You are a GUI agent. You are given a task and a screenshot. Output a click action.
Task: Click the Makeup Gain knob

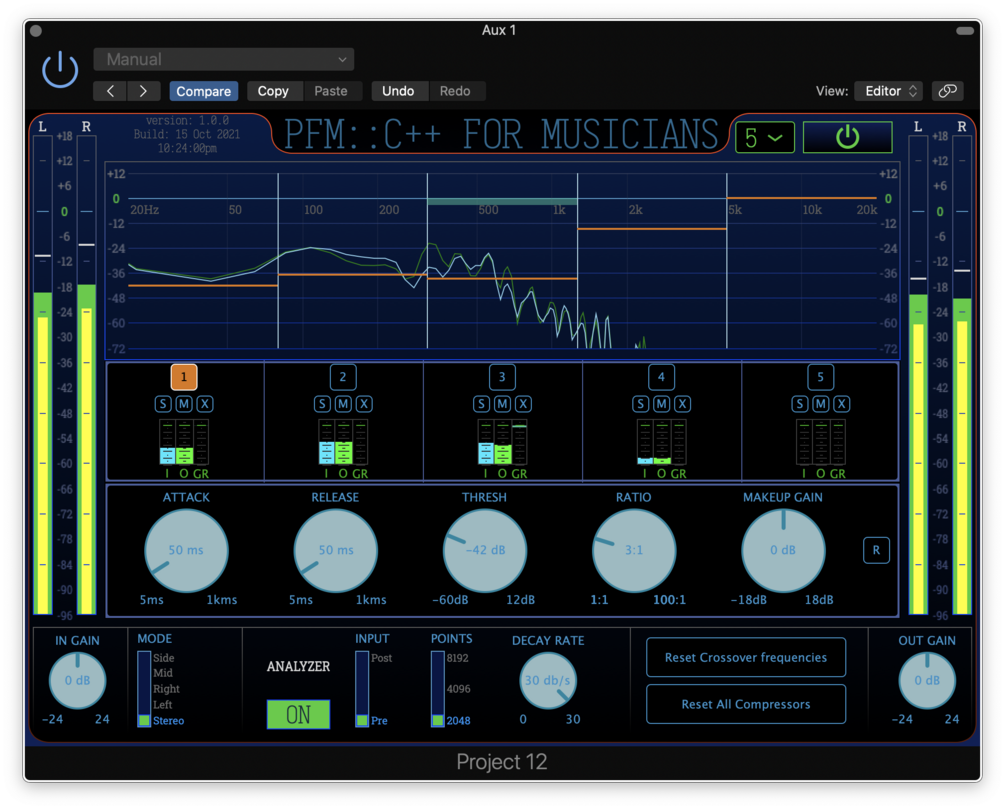click(x=783, y=551)
